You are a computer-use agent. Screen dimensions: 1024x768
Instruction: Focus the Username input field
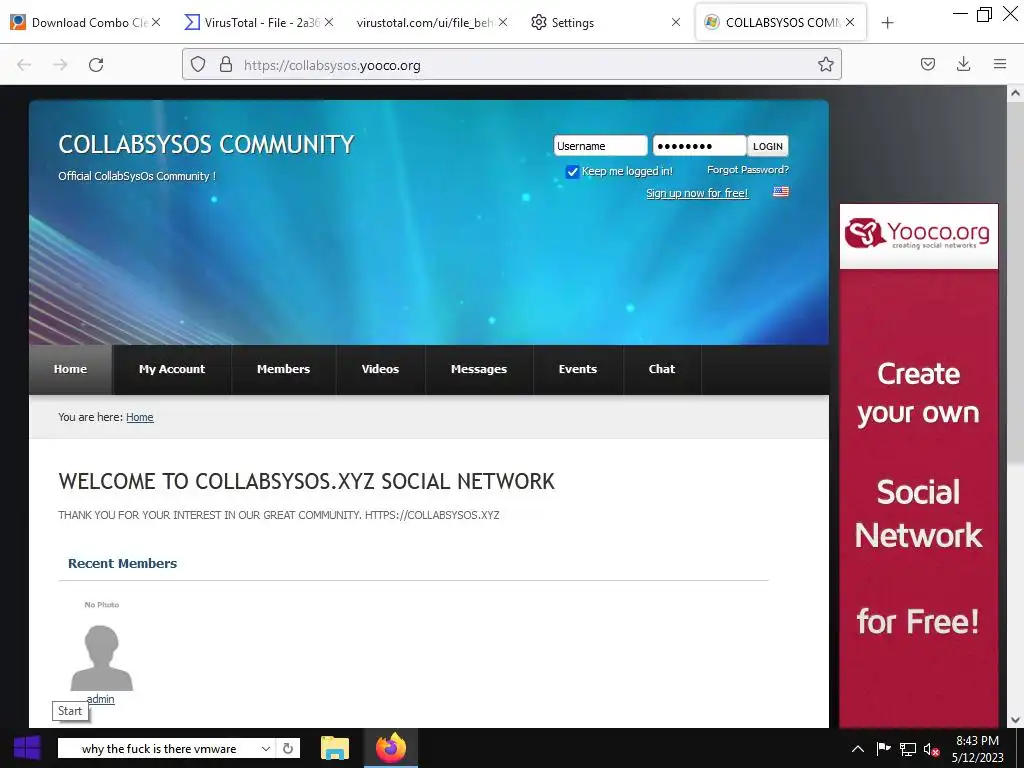coord(600,146)
